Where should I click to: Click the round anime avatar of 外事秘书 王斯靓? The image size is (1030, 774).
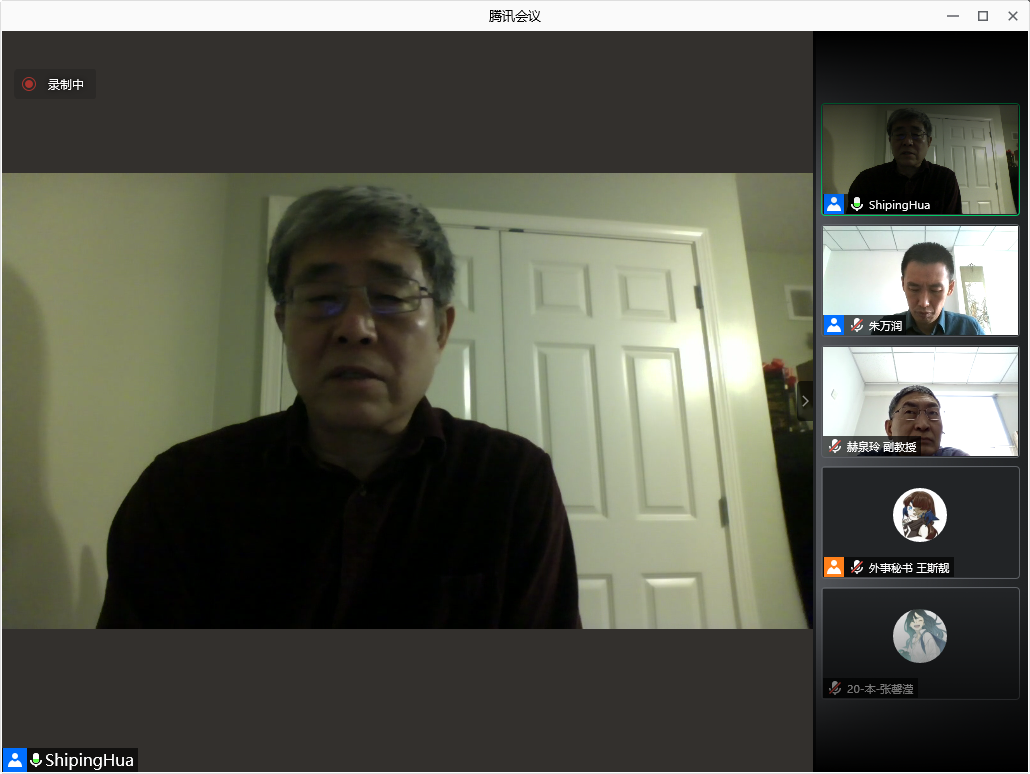tap(919, 514)
